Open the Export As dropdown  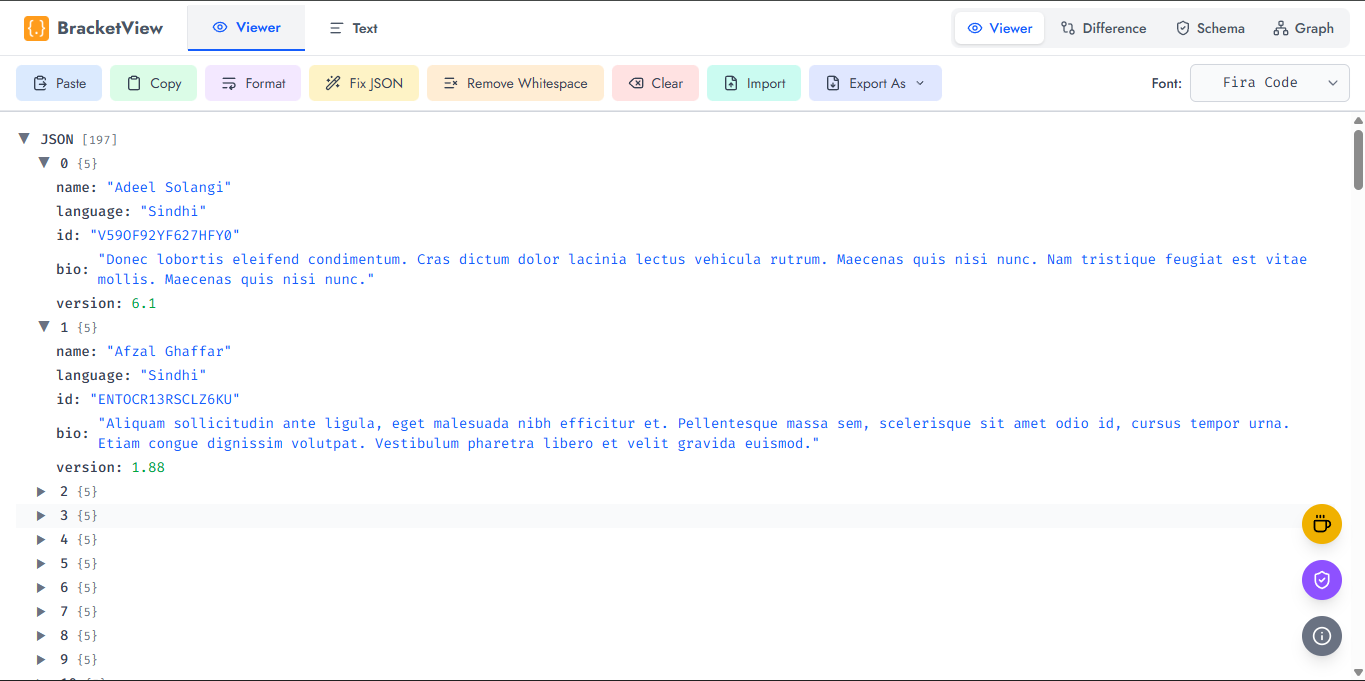875,83
